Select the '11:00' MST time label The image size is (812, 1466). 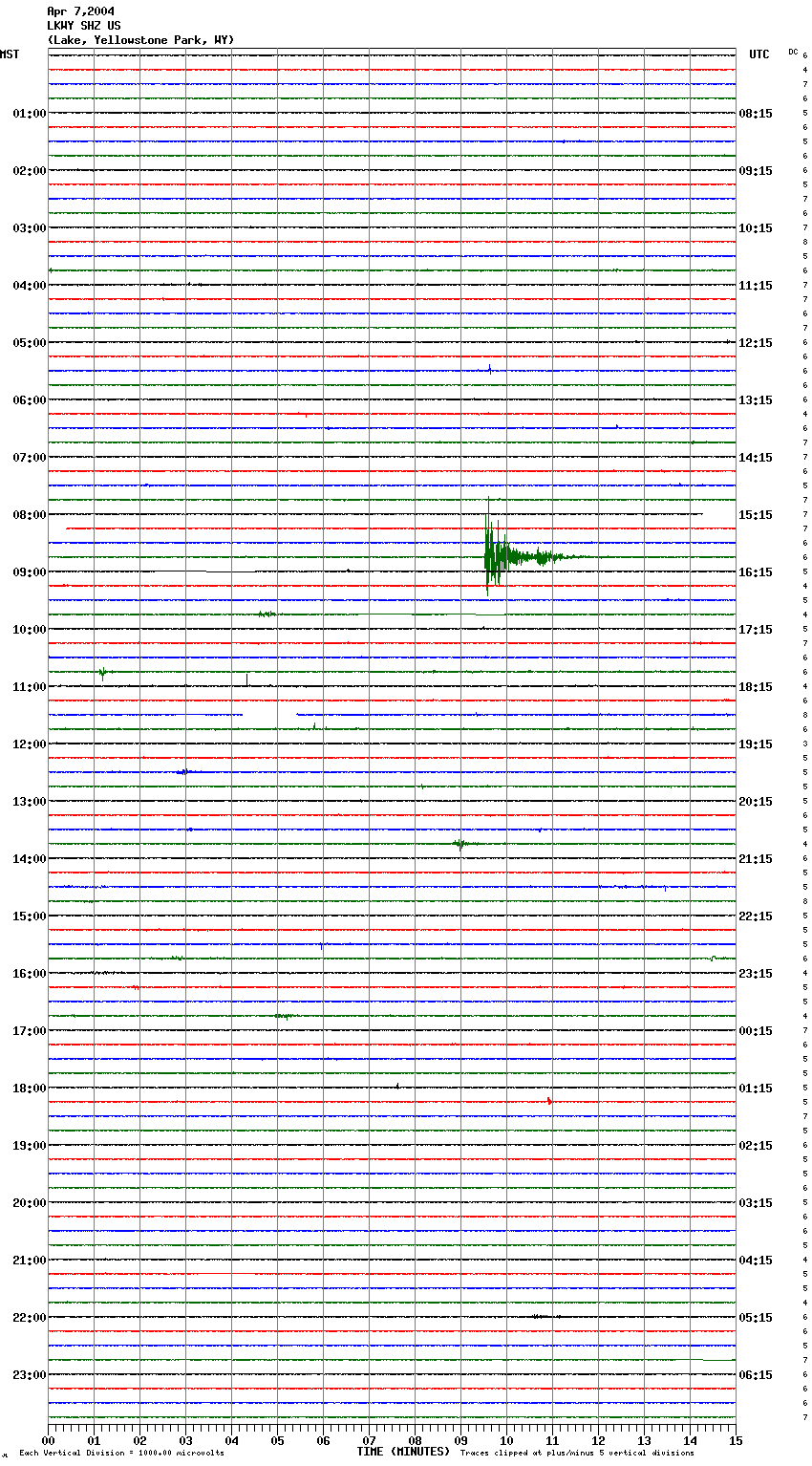coord(30,687)
